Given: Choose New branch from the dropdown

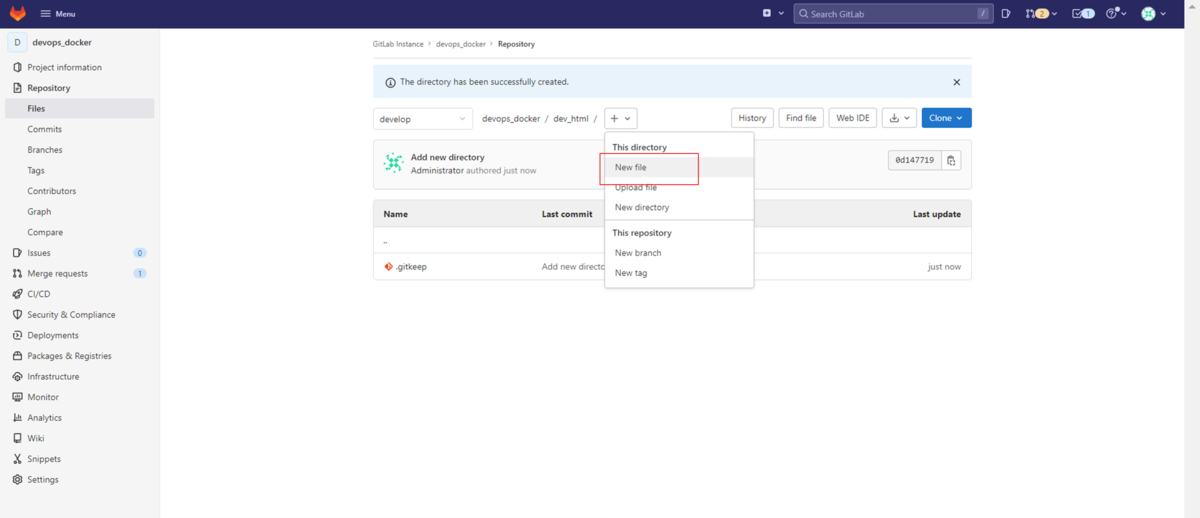Looking at the screenshot, I should [x=679, y=253].
